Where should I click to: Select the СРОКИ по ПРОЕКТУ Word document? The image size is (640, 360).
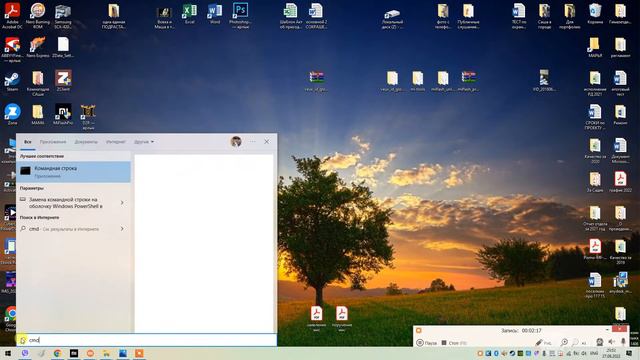(x=595, y=117)
